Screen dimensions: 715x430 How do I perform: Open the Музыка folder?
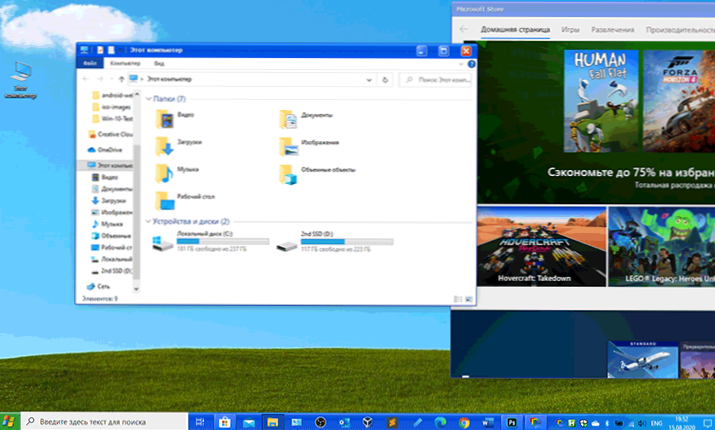(x=177, y=173)
